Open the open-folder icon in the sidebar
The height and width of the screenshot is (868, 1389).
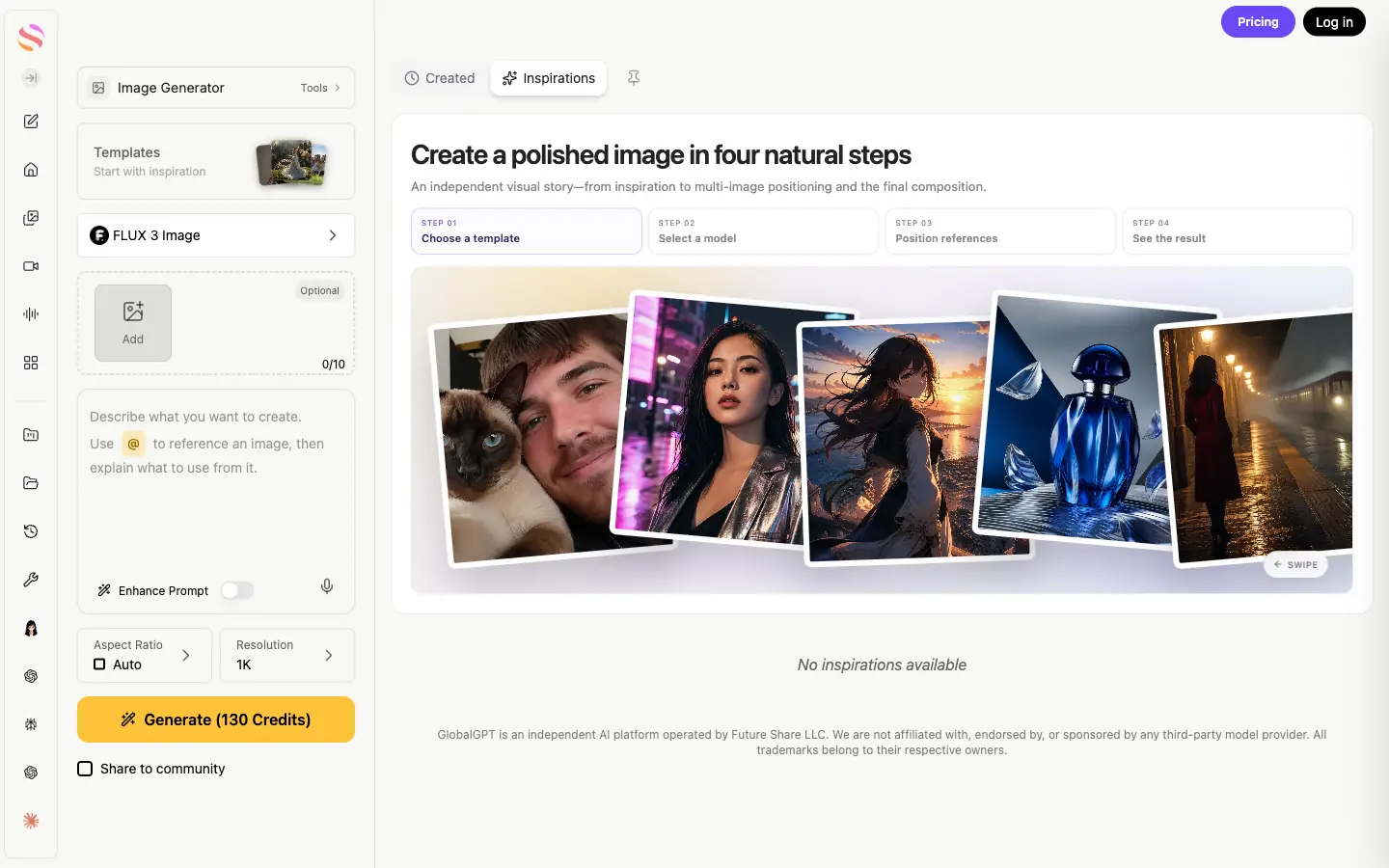[31, 483]
